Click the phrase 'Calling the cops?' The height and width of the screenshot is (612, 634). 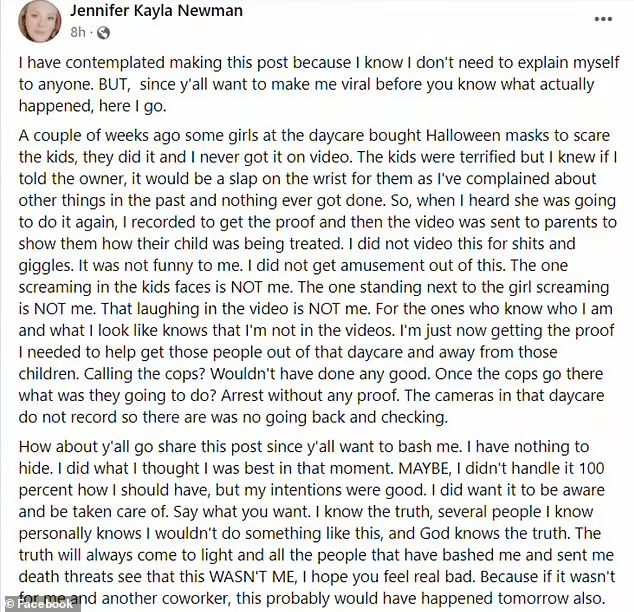145,374
